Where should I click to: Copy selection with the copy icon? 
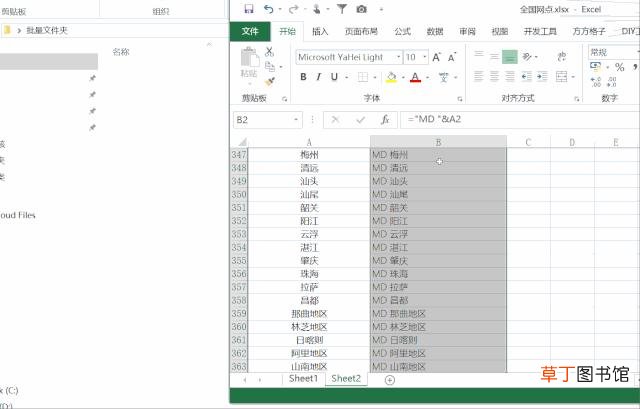point(270,67)
